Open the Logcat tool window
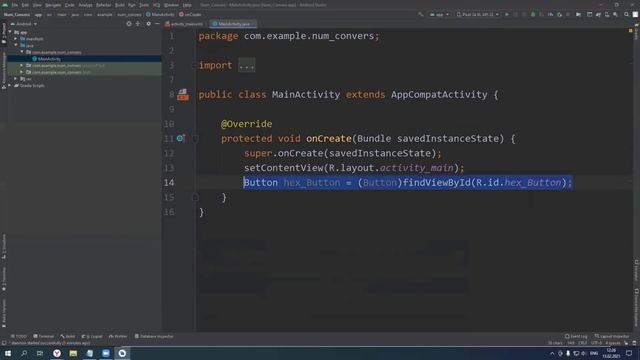 click(92, 336)
